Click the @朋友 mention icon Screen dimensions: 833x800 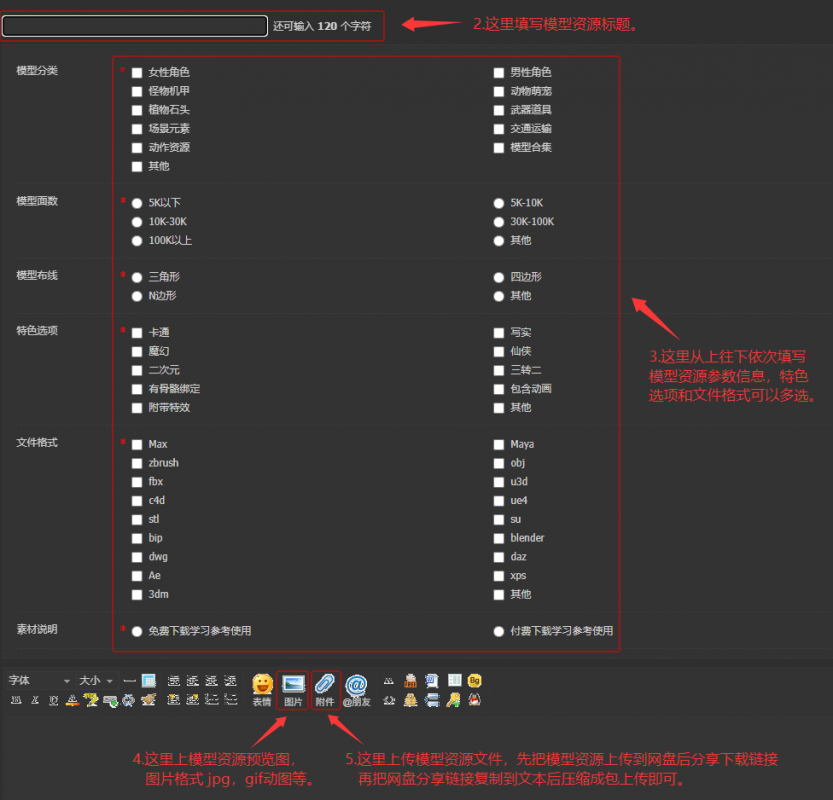click(356, 690)
